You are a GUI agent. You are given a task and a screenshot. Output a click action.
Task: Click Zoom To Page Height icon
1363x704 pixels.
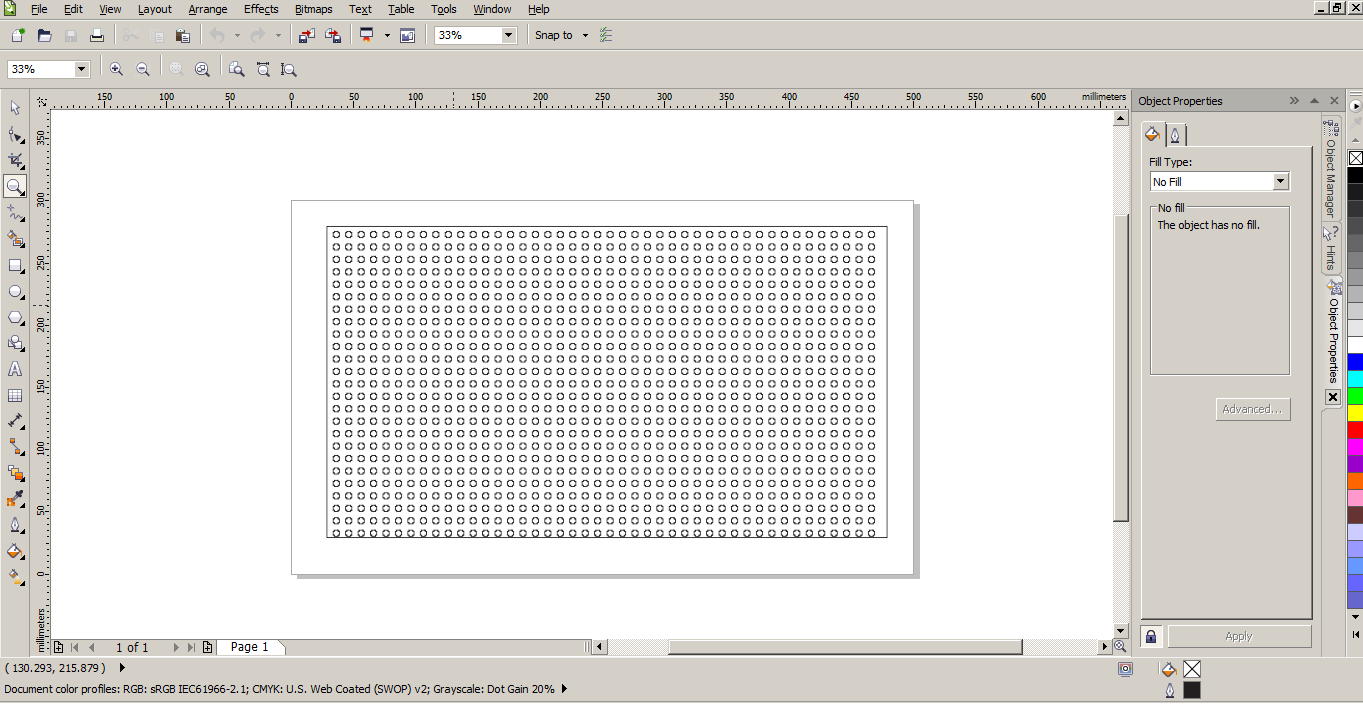pos(289,69)
